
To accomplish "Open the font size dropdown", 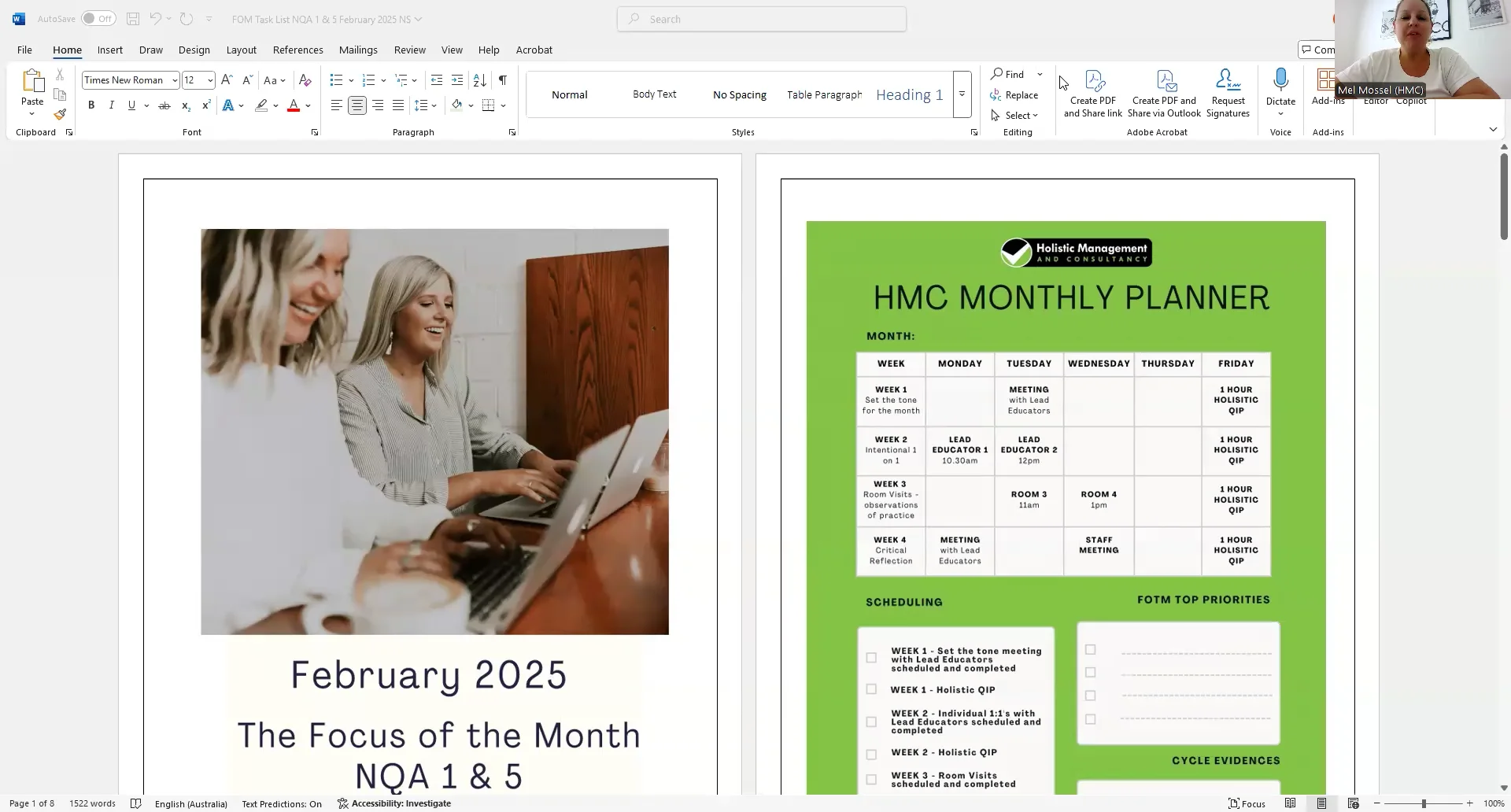I will point(209,79).
